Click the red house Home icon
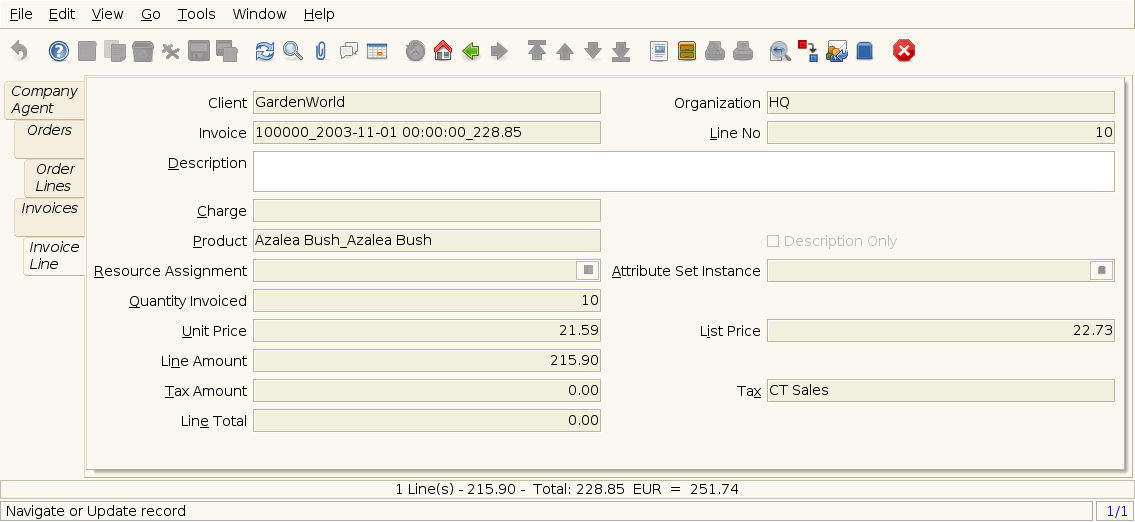This screenshot has height=522, width=1135. coord(443,51)
